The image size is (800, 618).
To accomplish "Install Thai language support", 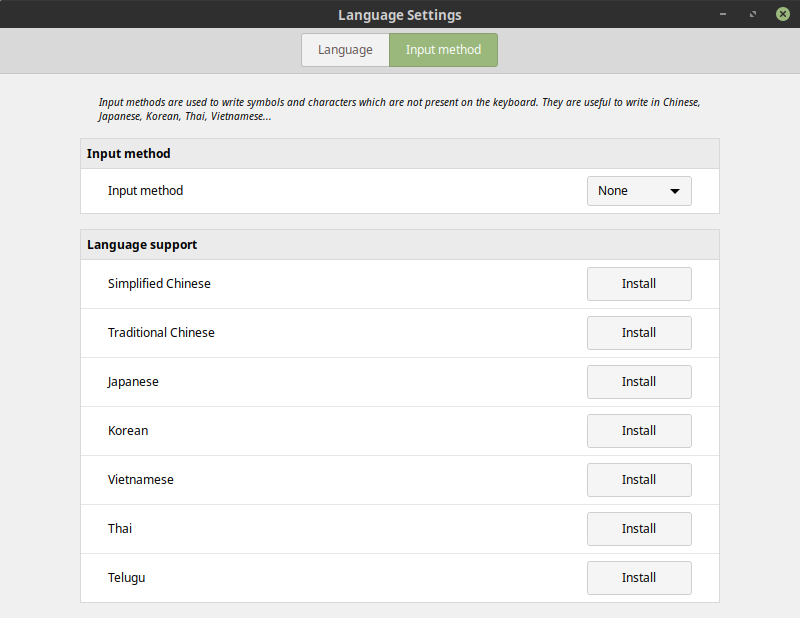I will click(638, 529).
